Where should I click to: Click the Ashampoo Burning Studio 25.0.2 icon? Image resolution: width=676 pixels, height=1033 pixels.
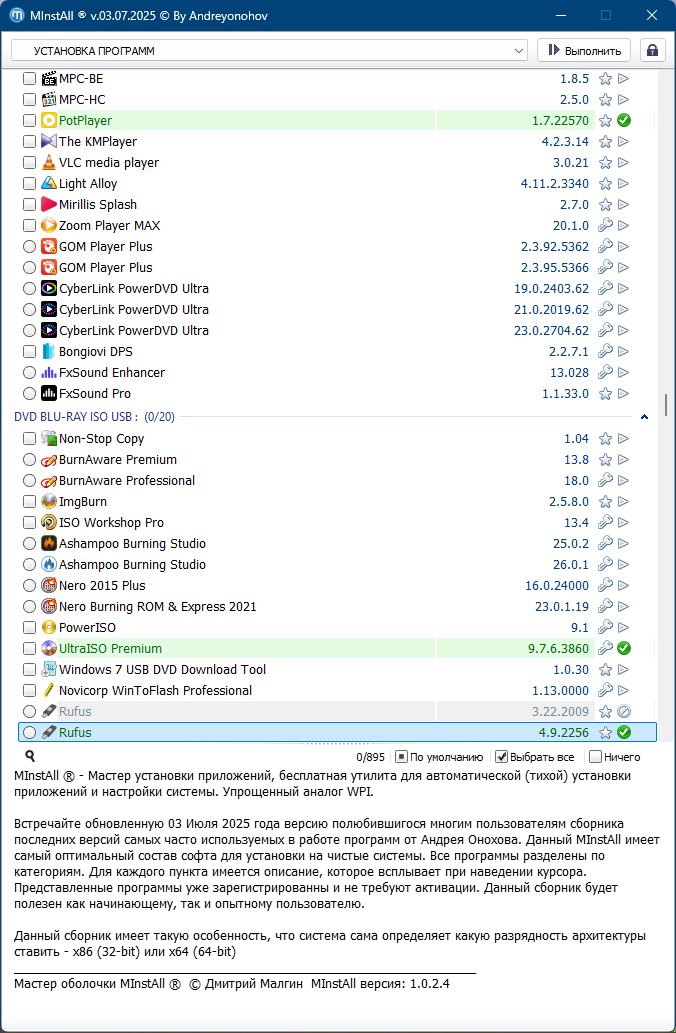(49, 544)
